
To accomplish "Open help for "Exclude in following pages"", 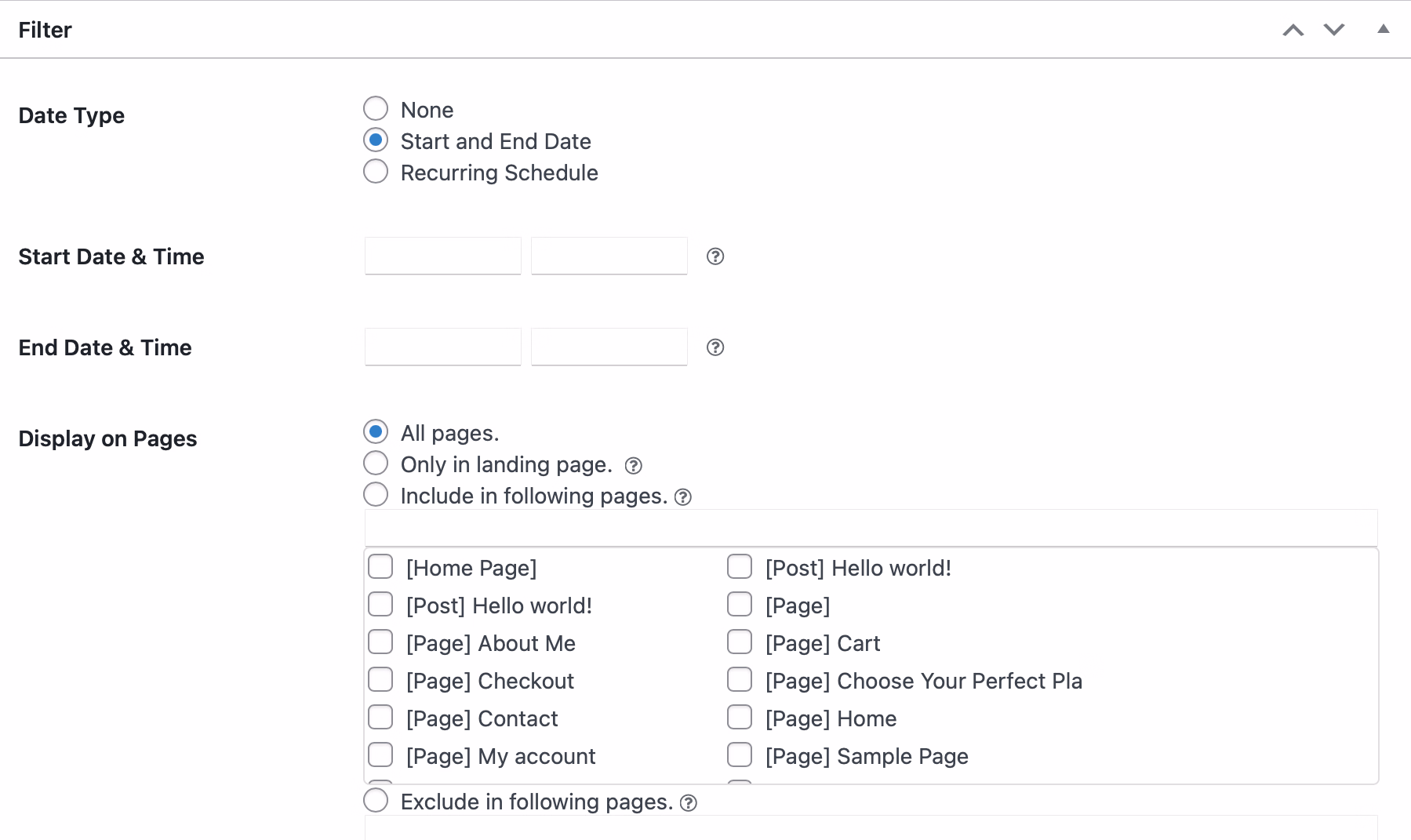I will (x=688, y=802).
